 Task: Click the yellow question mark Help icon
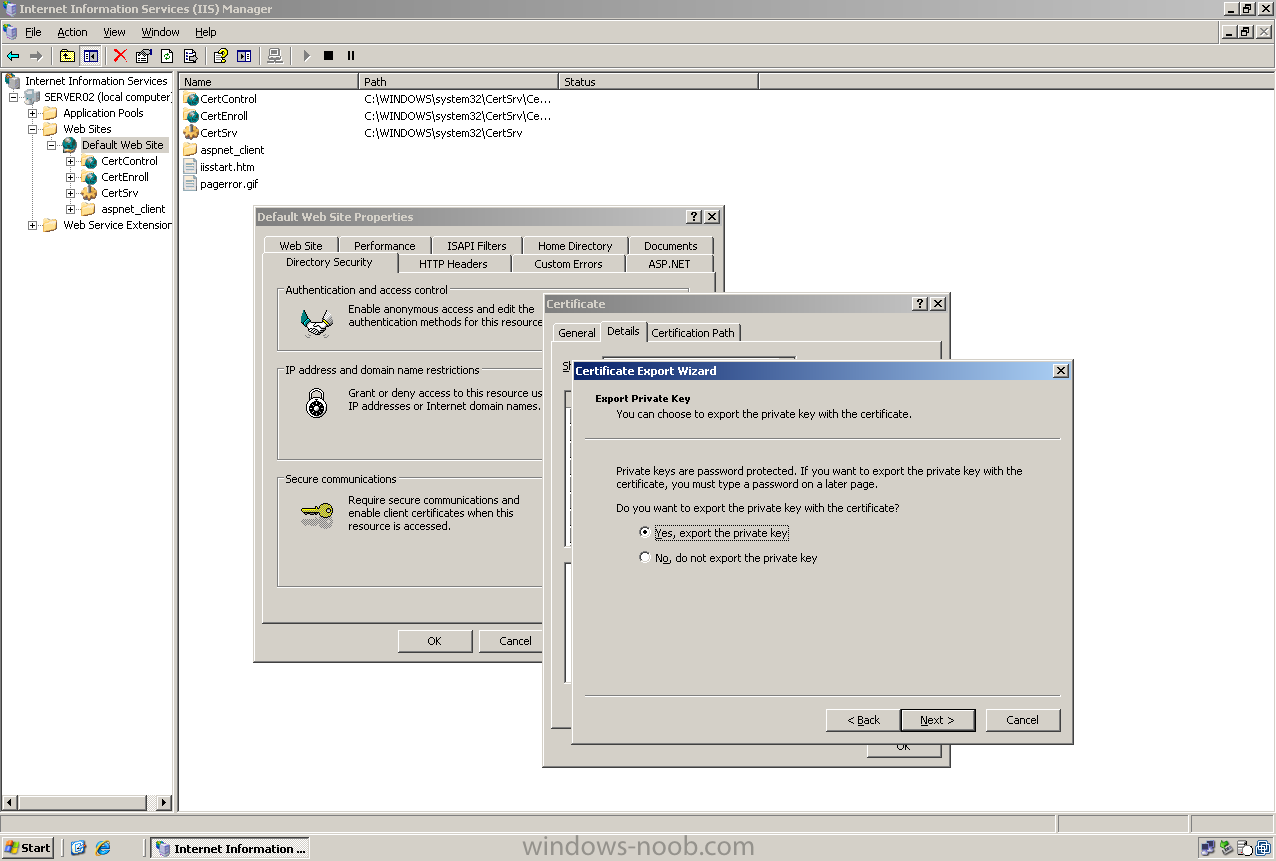(221, 56)
